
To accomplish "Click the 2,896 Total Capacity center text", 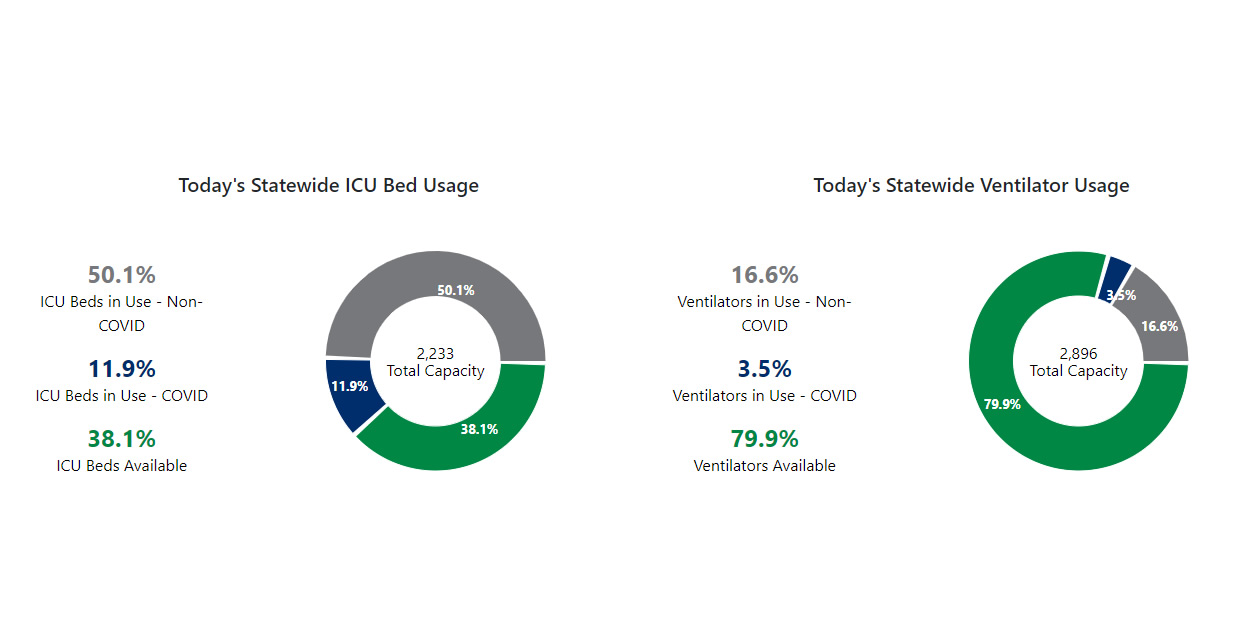I will click(x=1078, y=362).
